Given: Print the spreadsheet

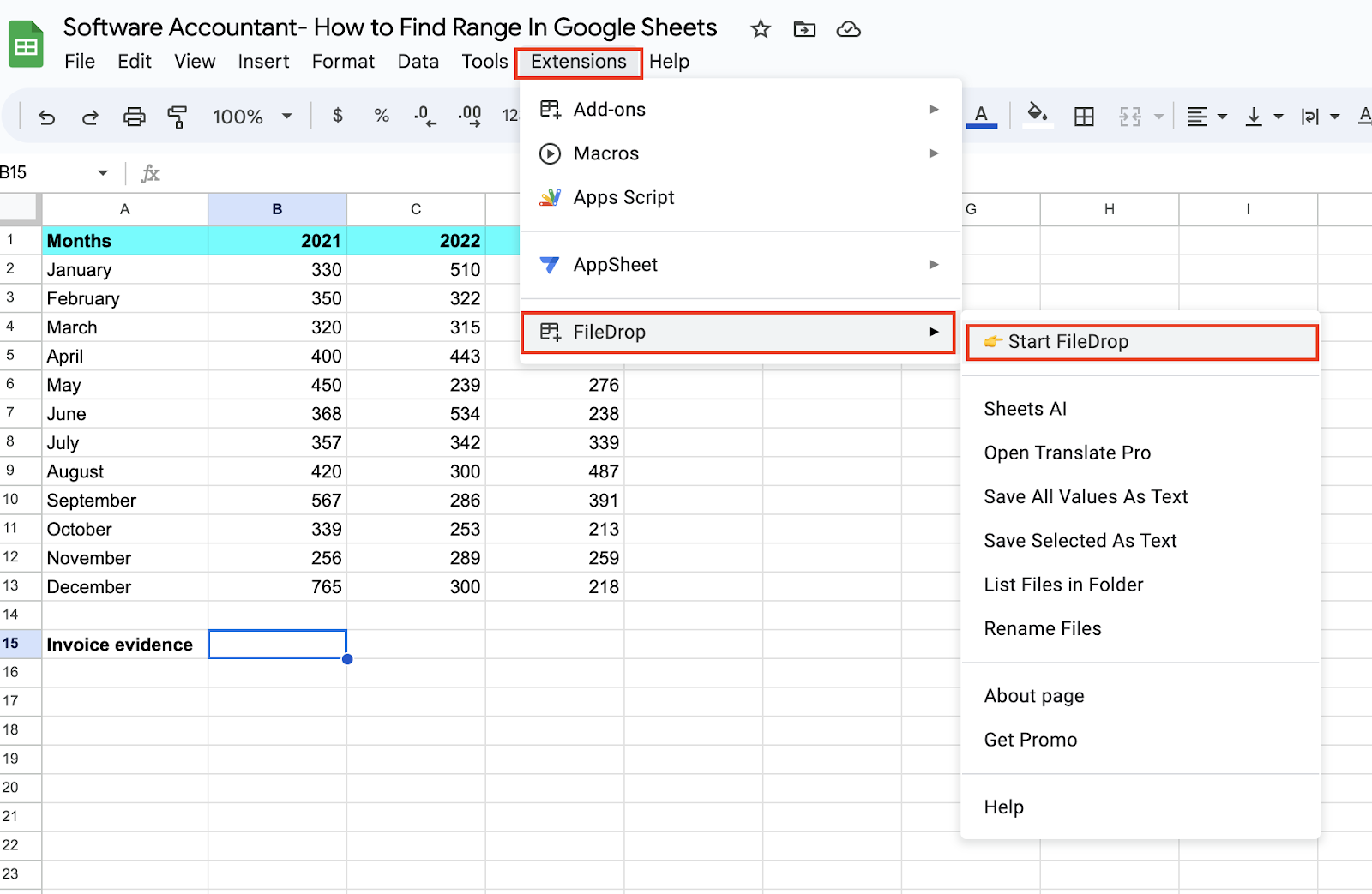Looking at the screenshot, I should click(135, 117).
